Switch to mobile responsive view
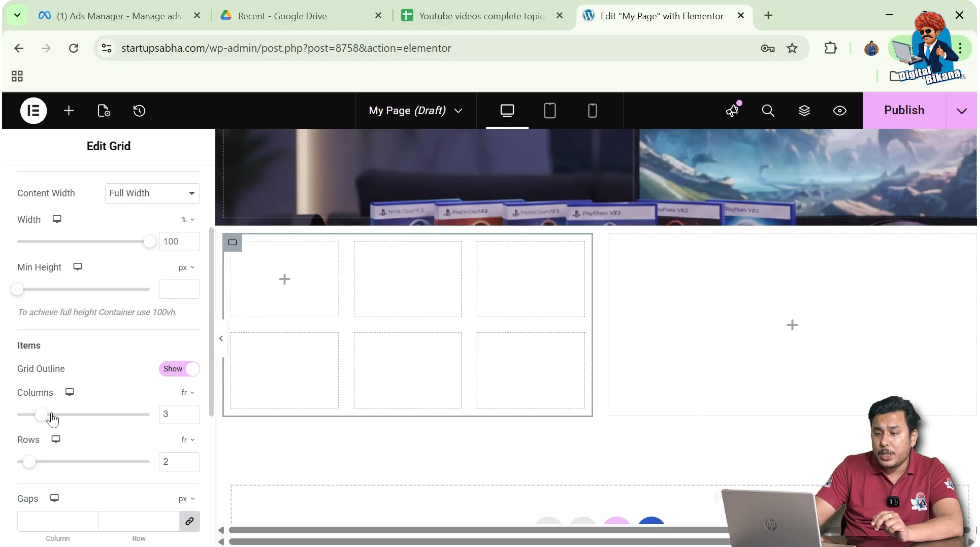 pyautogui.click(x=592, y=111)
